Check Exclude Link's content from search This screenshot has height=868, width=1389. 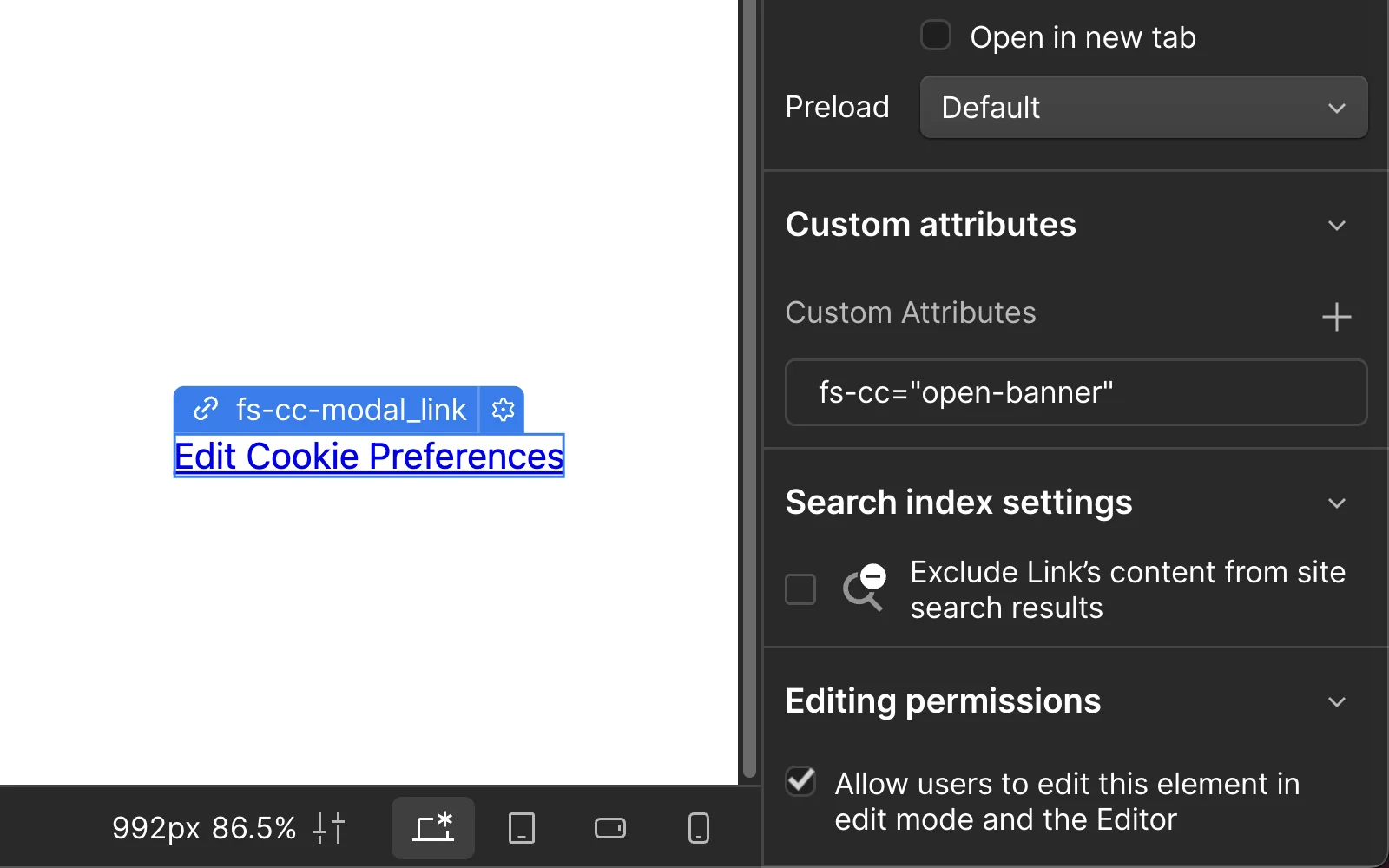click(800, 589)
